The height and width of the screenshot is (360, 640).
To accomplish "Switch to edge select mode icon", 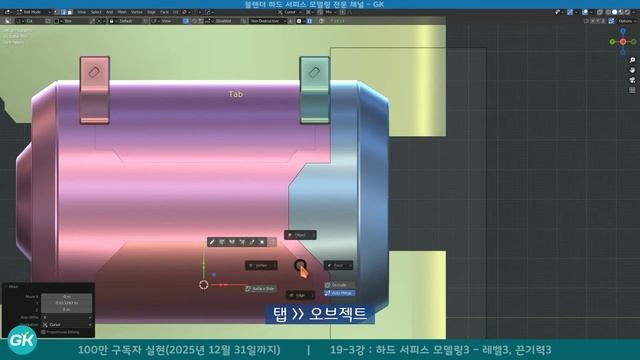I will [63, 12].
